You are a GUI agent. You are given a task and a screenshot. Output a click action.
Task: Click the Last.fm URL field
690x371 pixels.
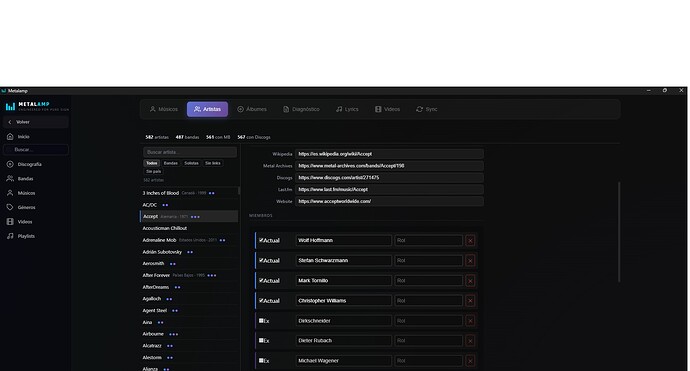point(389,189)
